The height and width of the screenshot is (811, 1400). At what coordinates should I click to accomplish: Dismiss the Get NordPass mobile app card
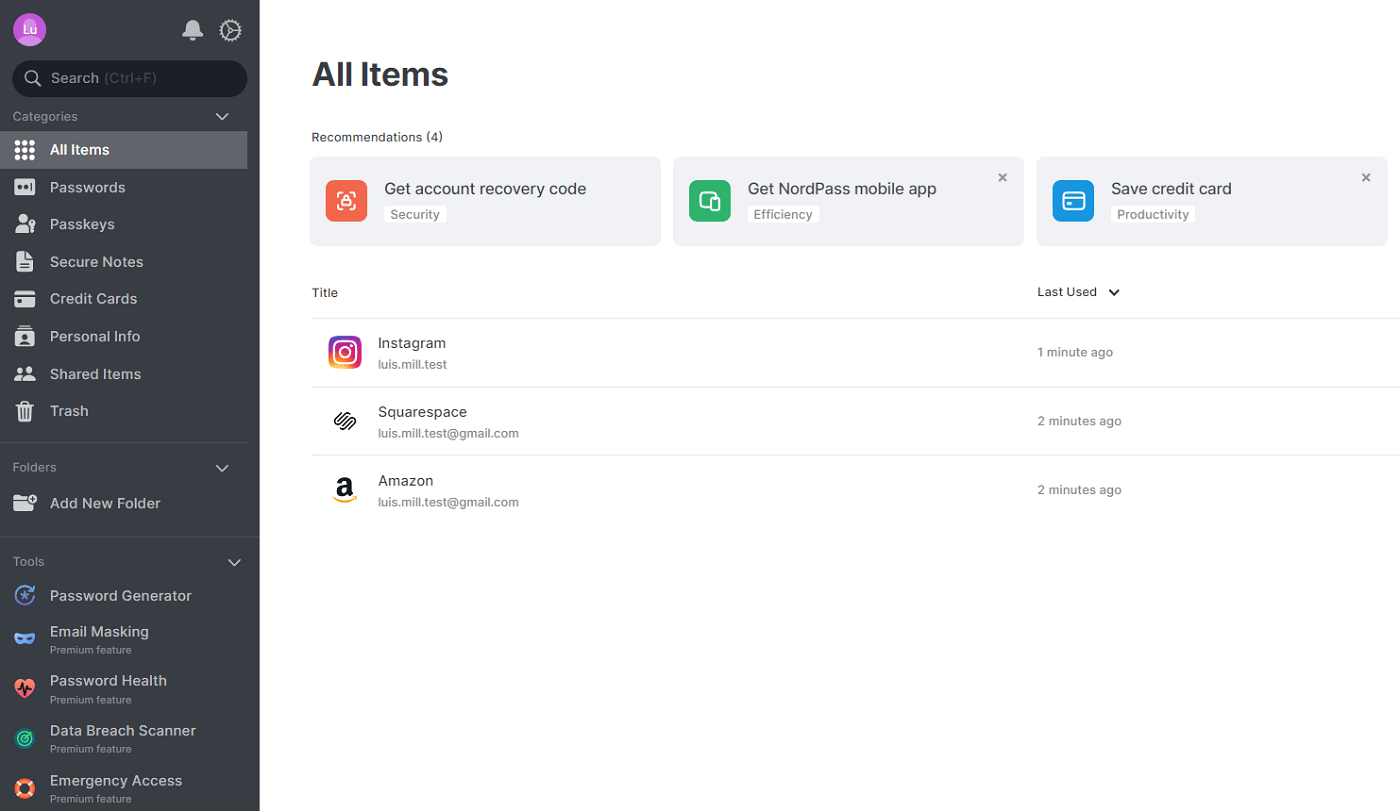(1002, 178)
